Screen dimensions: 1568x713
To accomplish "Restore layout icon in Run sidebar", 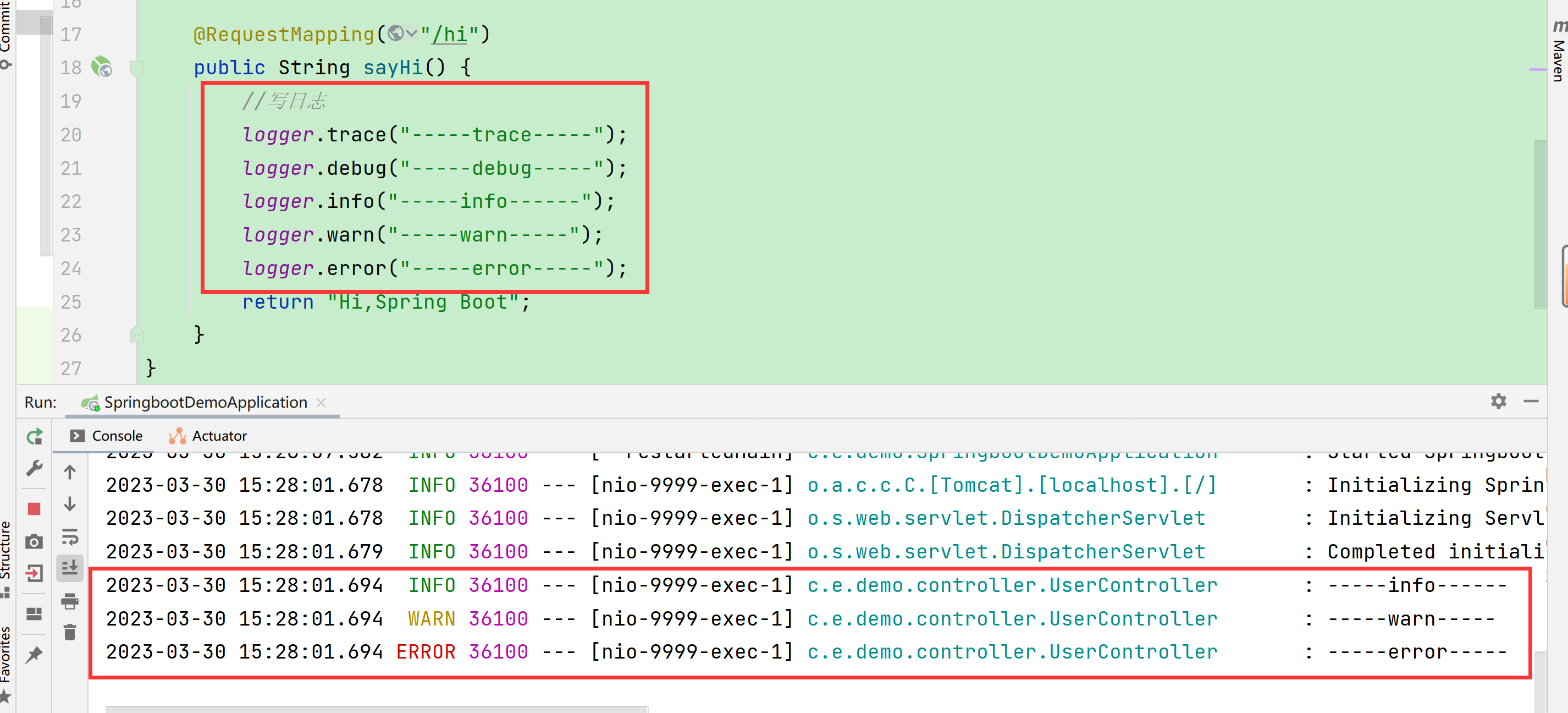I will click(x=34, y=614).
